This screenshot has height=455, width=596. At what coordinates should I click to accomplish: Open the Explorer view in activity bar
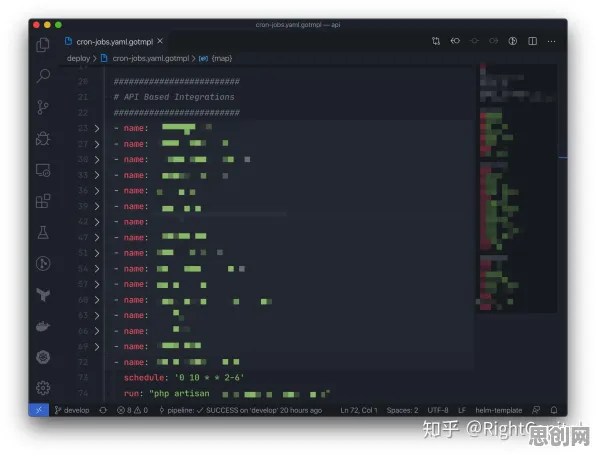click(43, 45)
